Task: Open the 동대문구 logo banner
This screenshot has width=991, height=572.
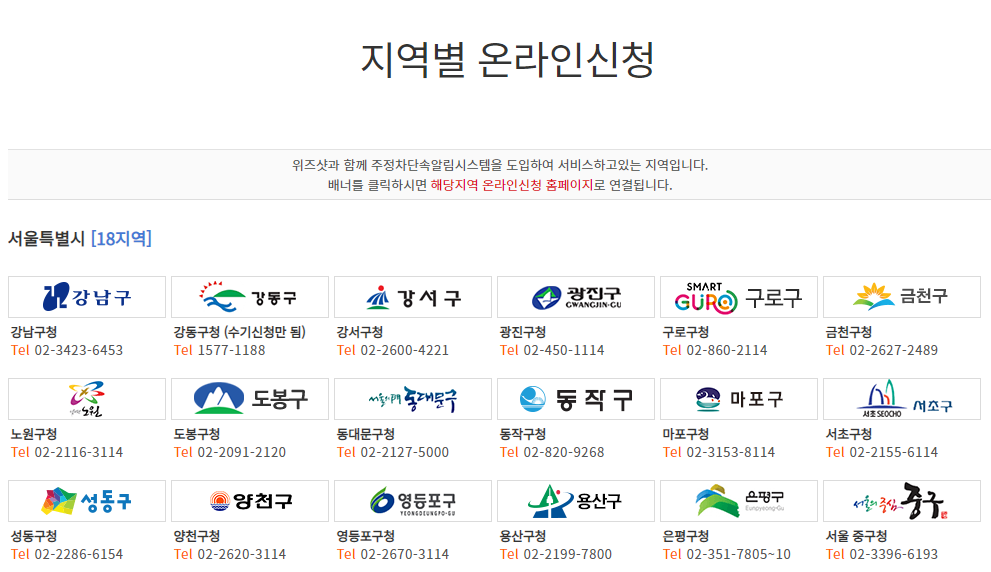Action: point(413,399)
